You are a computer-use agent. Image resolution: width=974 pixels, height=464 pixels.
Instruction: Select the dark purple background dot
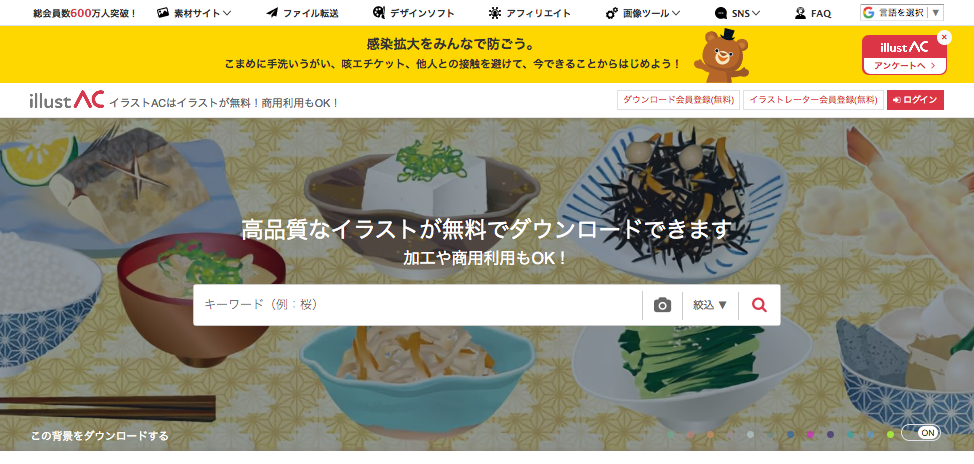point(831,435)
